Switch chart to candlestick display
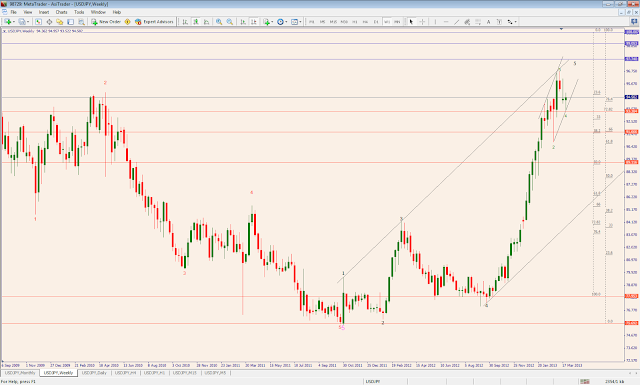 click(196, 22)
